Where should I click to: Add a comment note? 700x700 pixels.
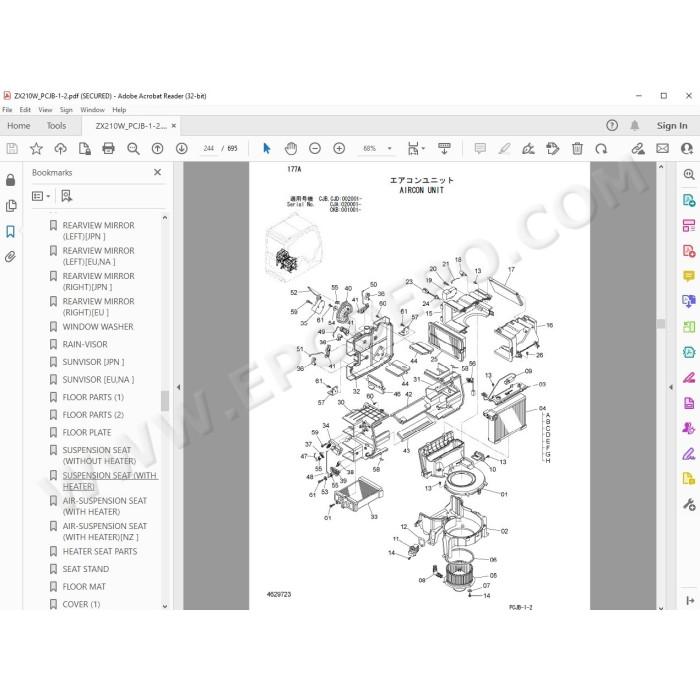(480, 148)
